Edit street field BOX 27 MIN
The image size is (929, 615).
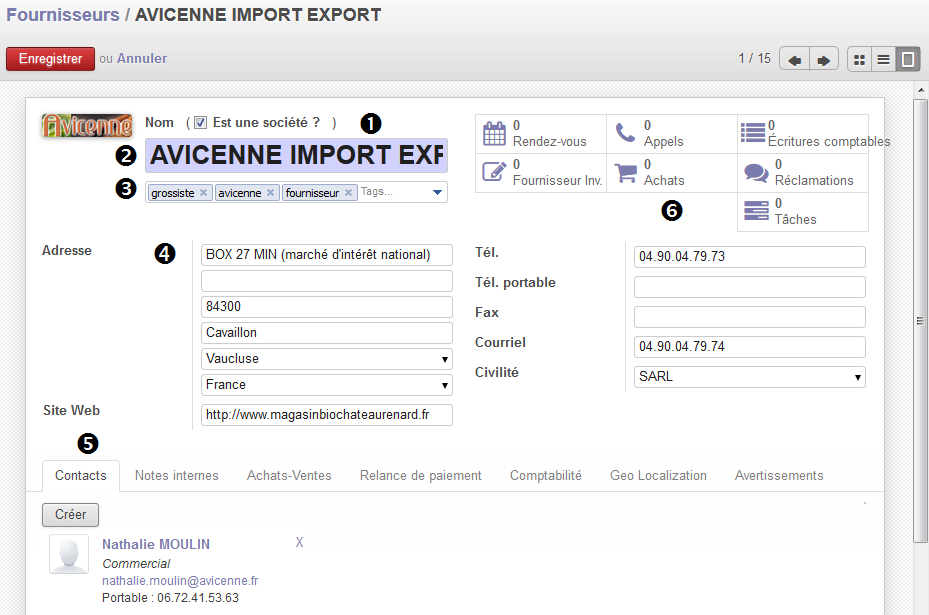pos(327,255)
